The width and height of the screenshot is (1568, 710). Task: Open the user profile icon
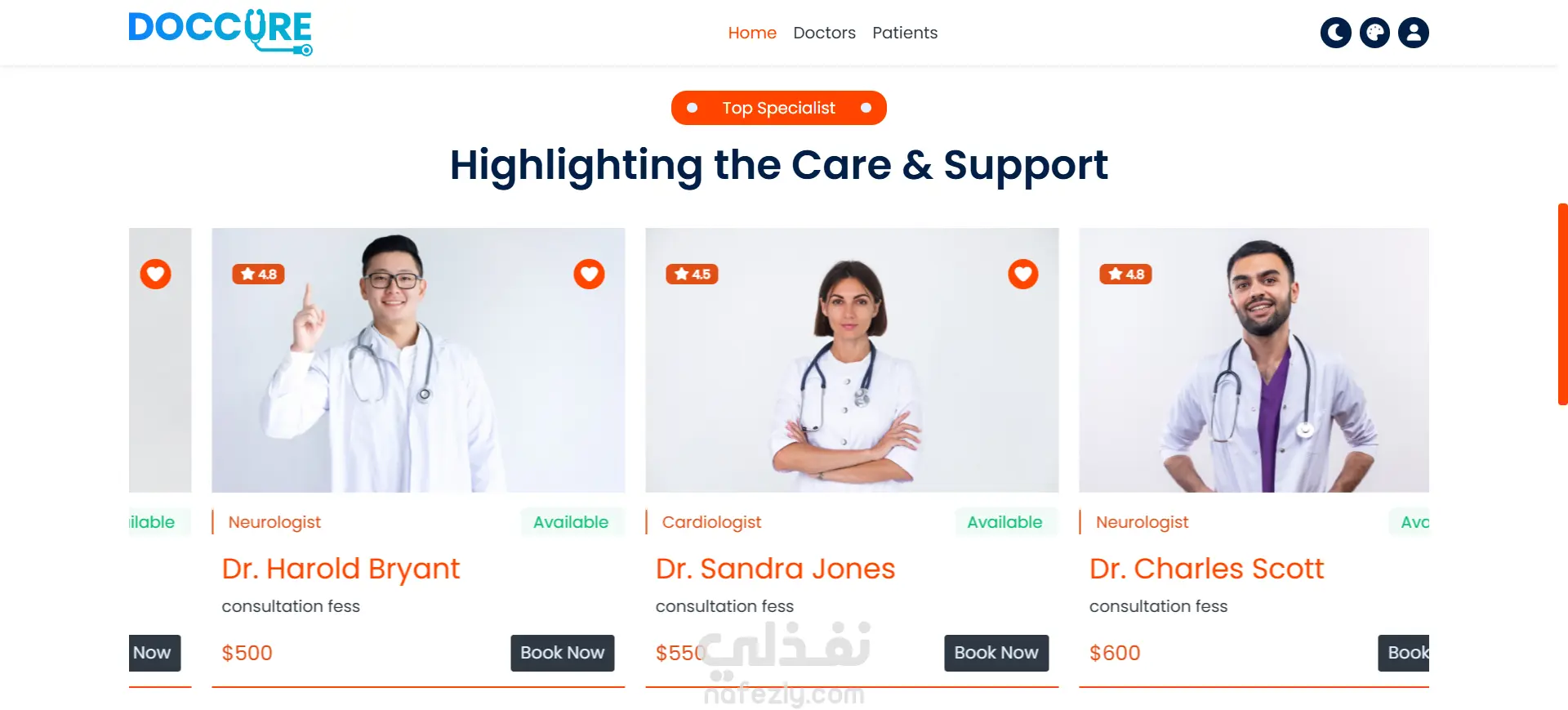[1414, 33]
